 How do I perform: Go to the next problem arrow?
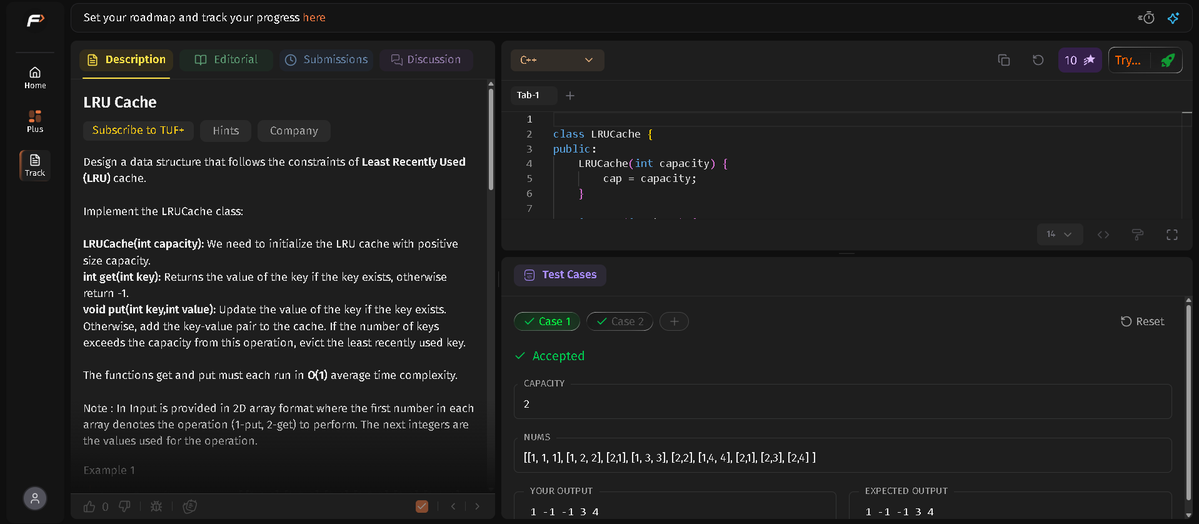point(478,506)
